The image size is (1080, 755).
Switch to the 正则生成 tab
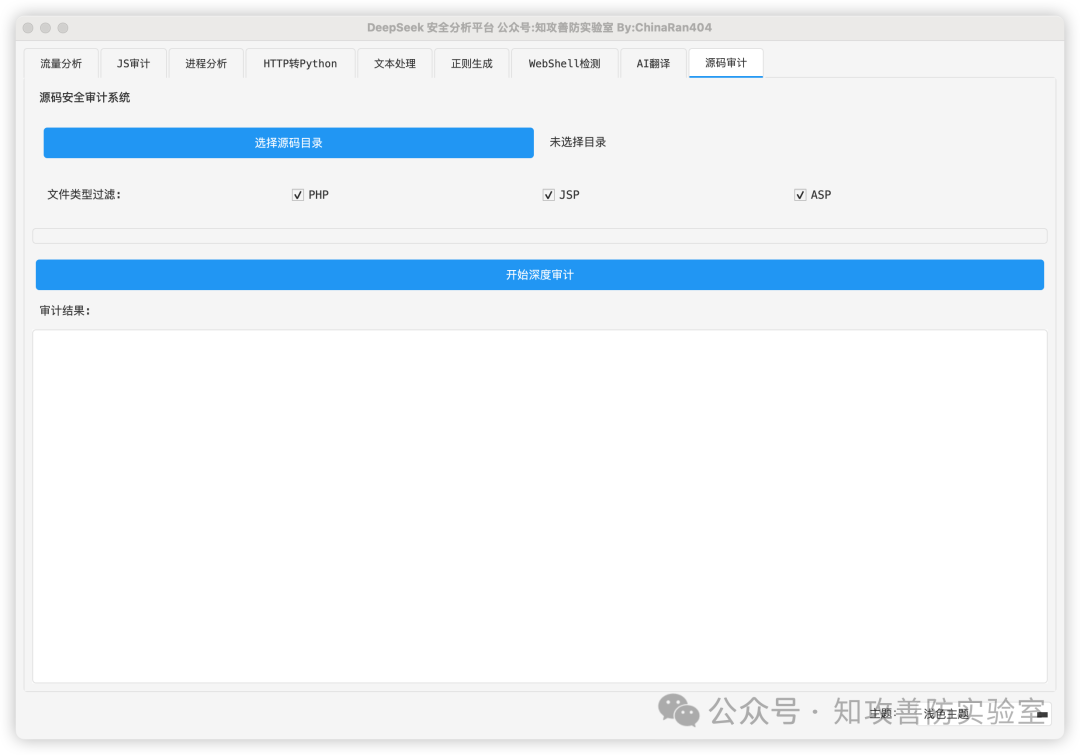[471, 63]
